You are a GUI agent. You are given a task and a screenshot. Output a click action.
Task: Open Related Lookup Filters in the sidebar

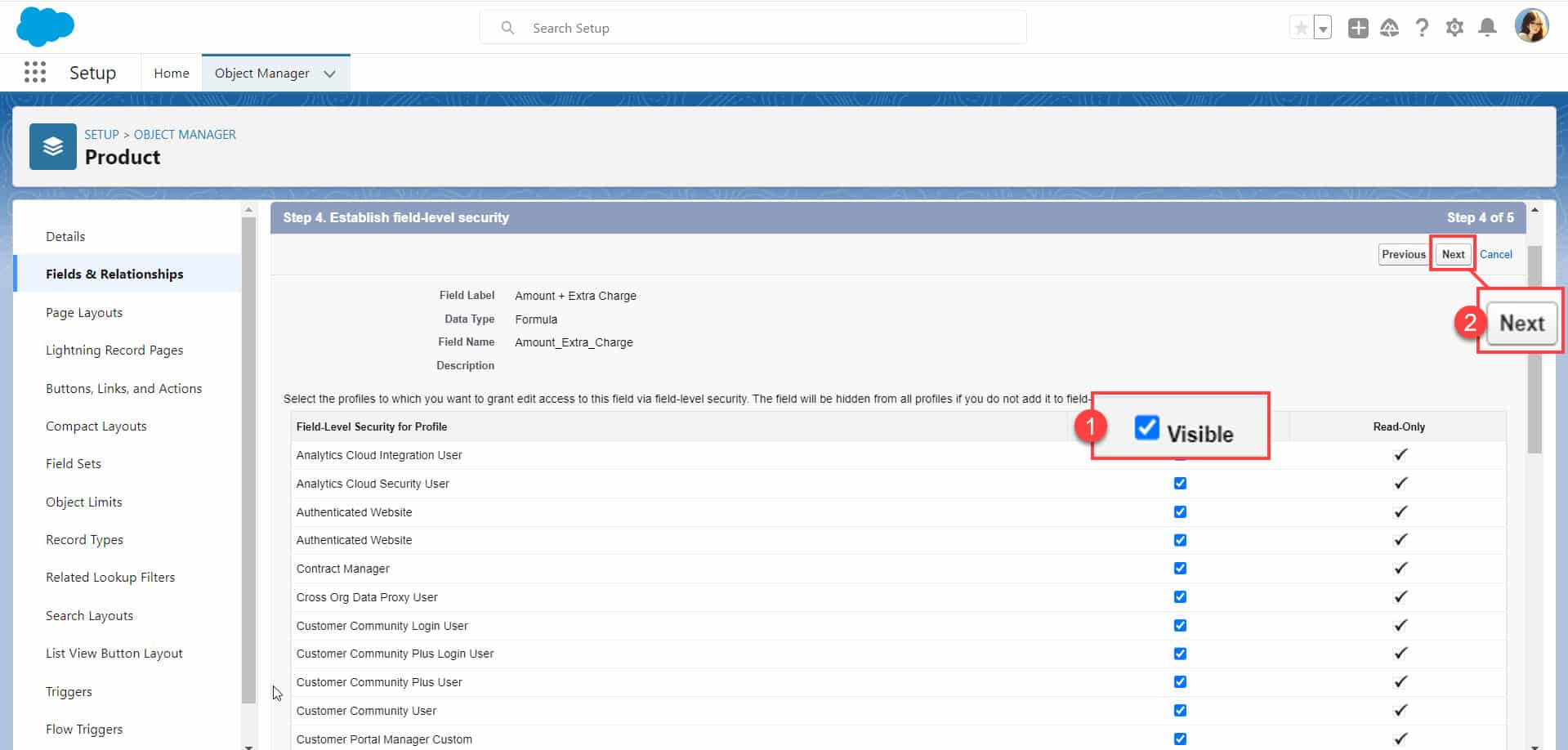pyautogui.click(x=110, y=577)
